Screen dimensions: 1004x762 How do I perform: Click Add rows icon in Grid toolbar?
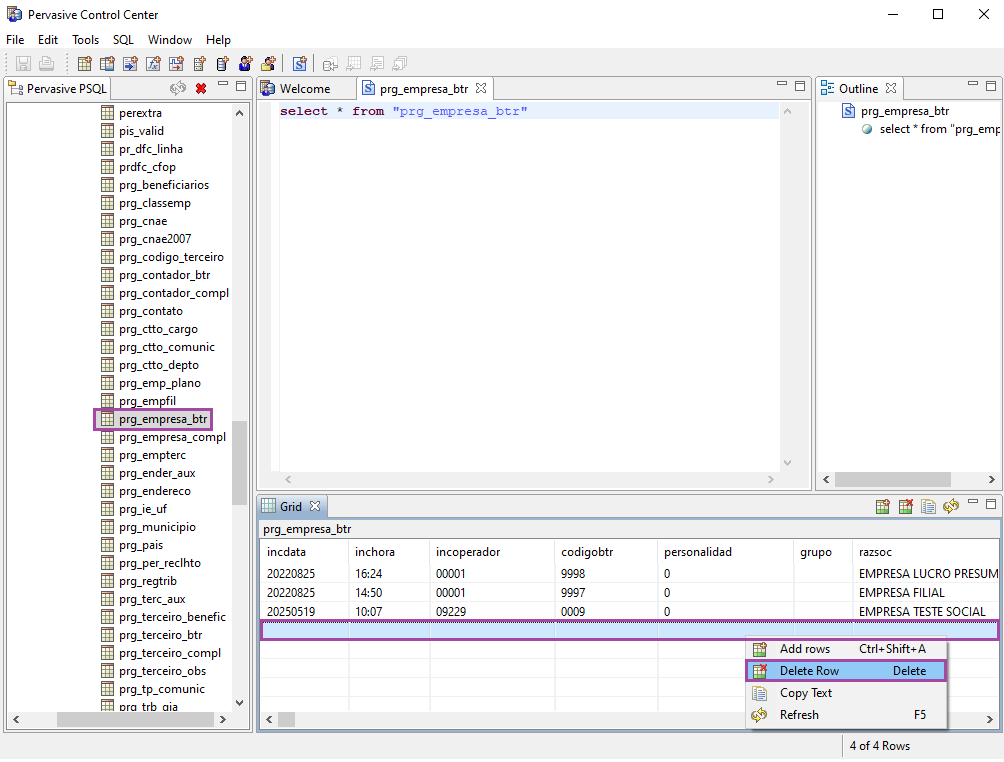[883, 507]
